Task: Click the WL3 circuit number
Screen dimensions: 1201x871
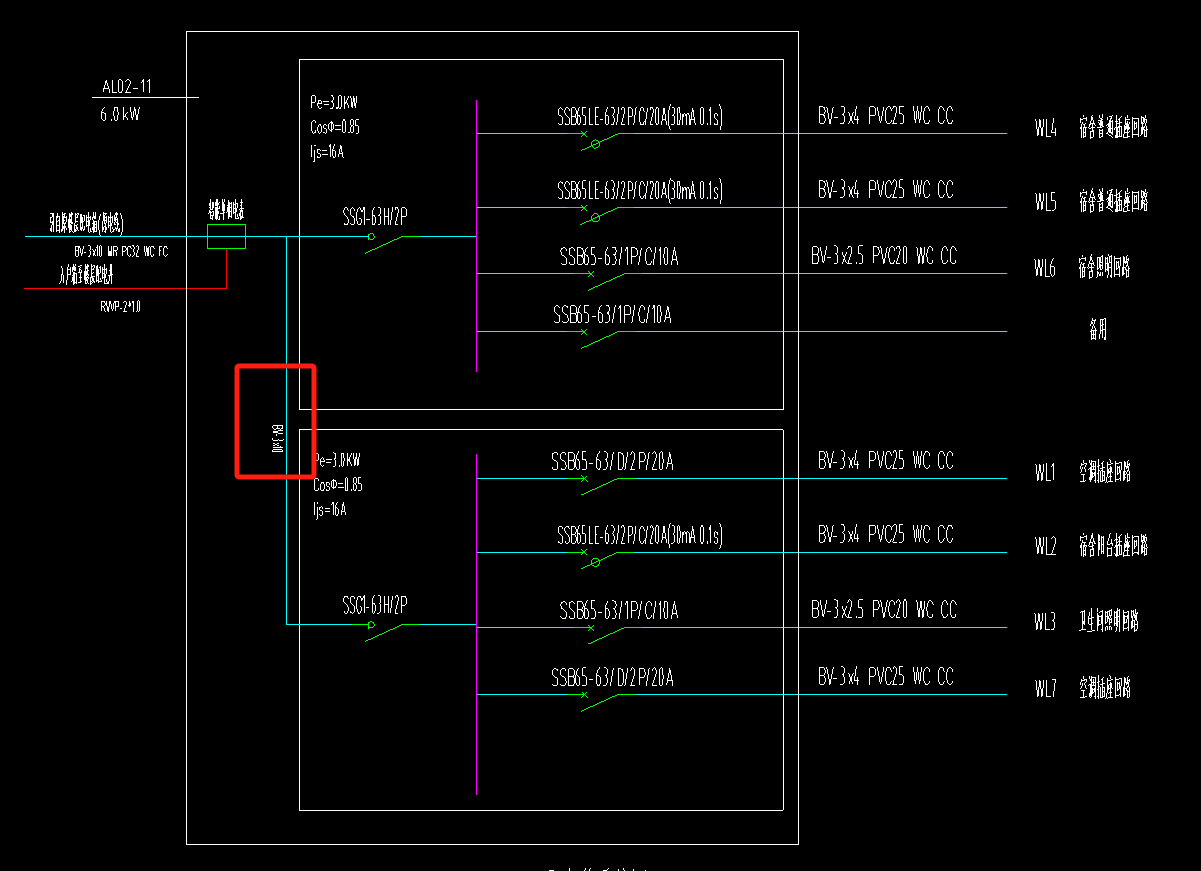Action: (x=1045, y=623)
